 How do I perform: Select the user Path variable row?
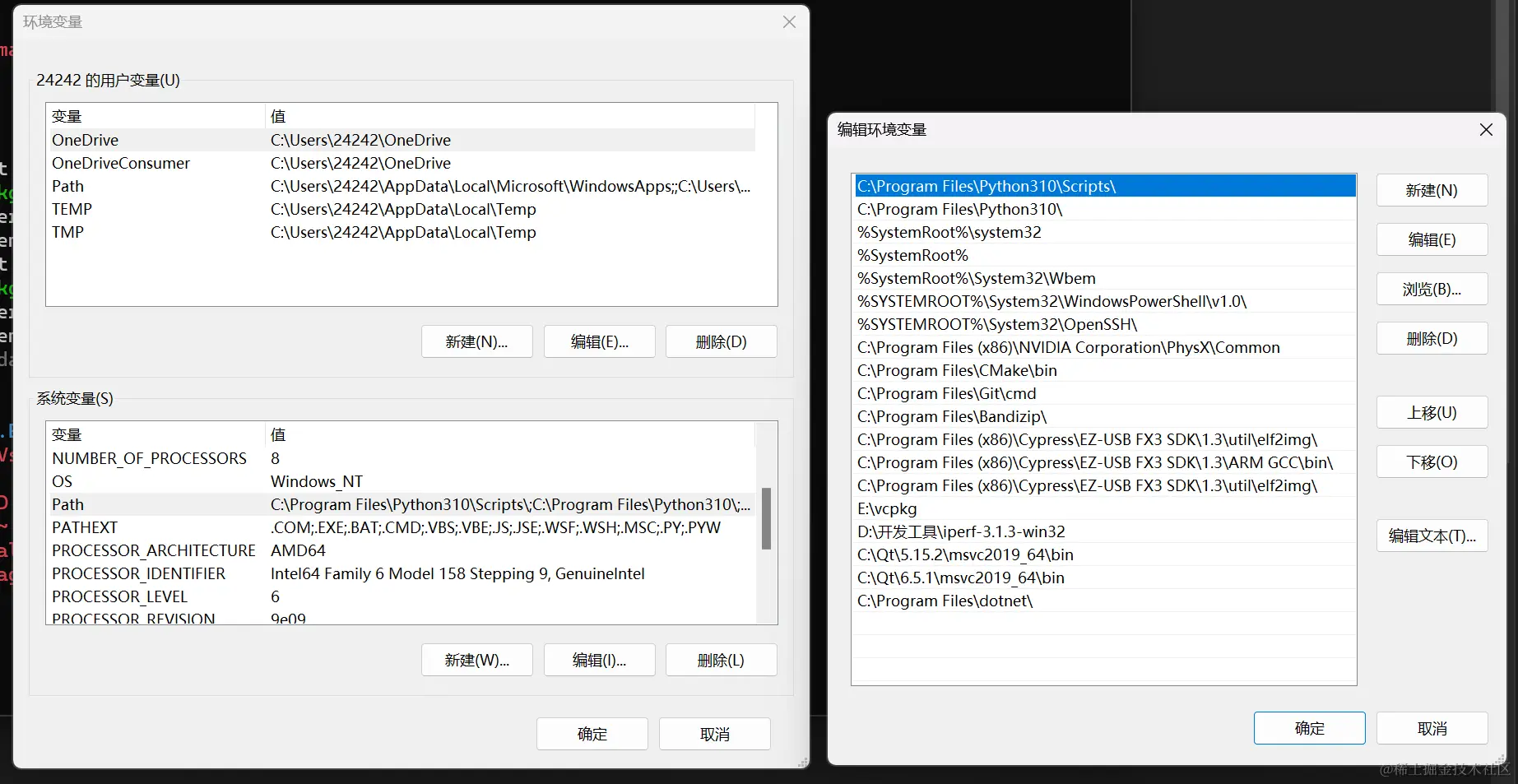402,186
